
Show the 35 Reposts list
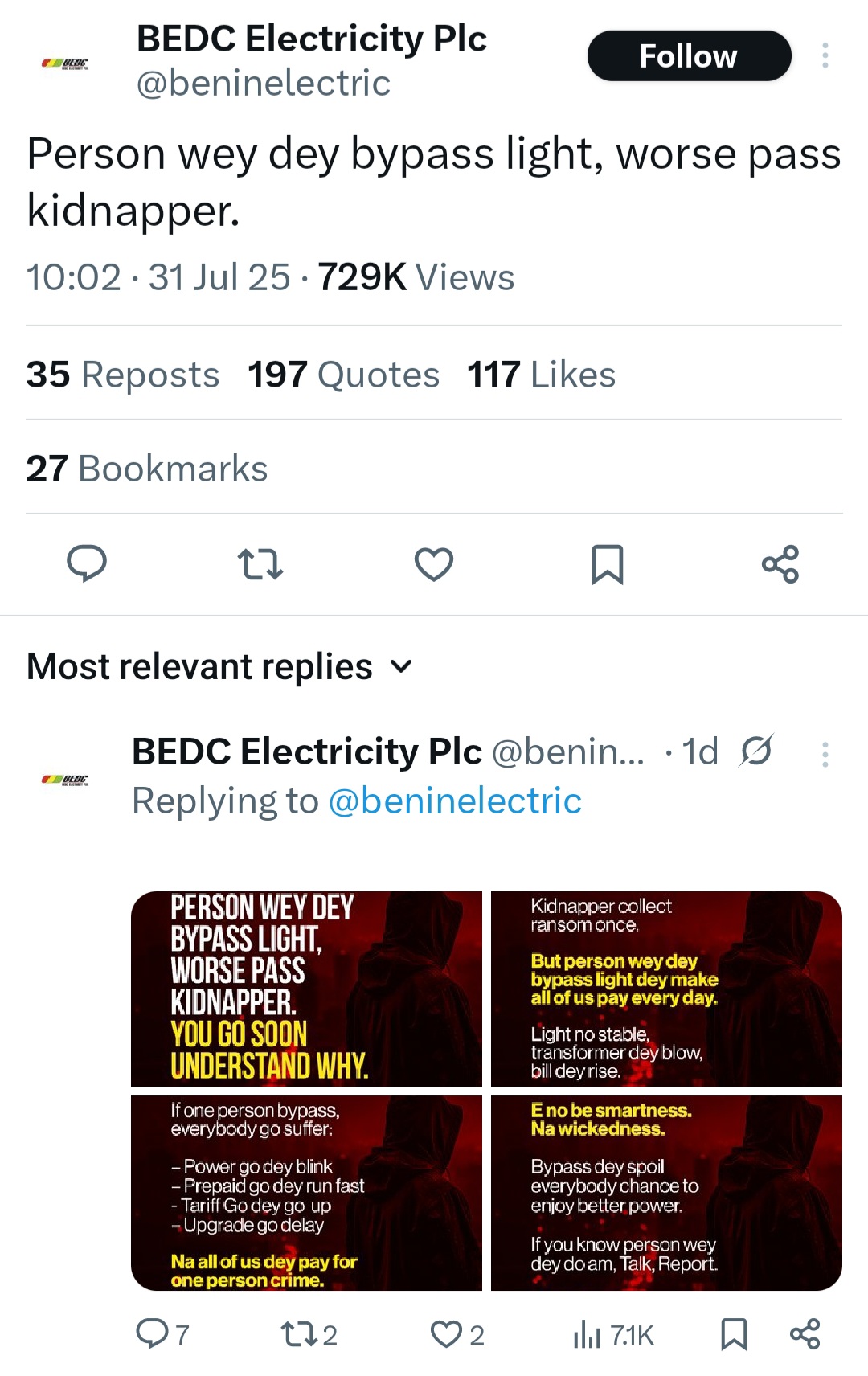(x=122, y=375)
